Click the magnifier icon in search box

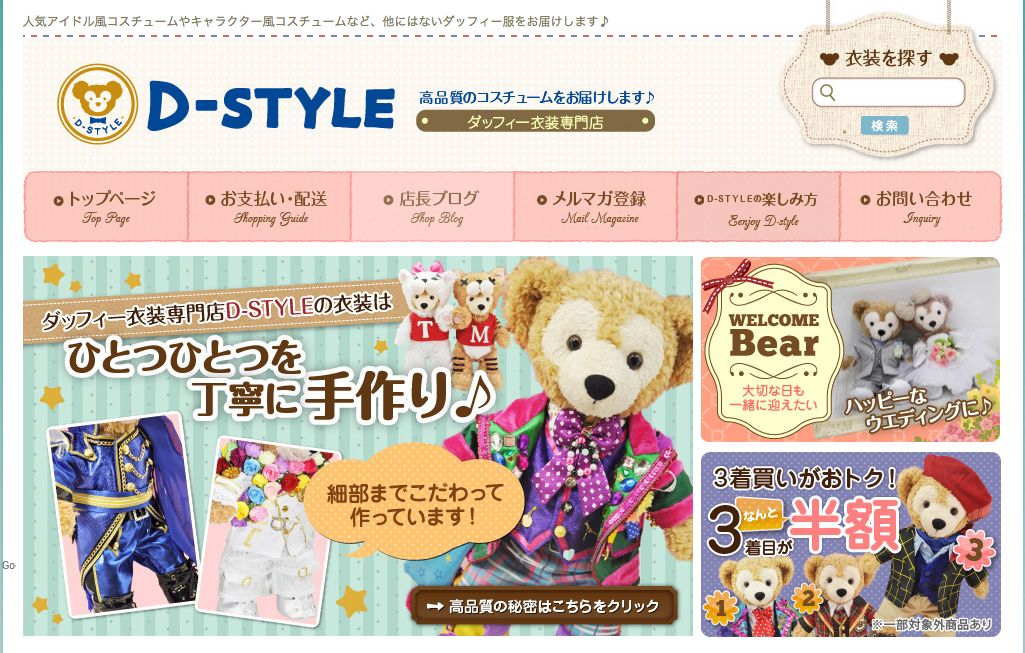828,93
